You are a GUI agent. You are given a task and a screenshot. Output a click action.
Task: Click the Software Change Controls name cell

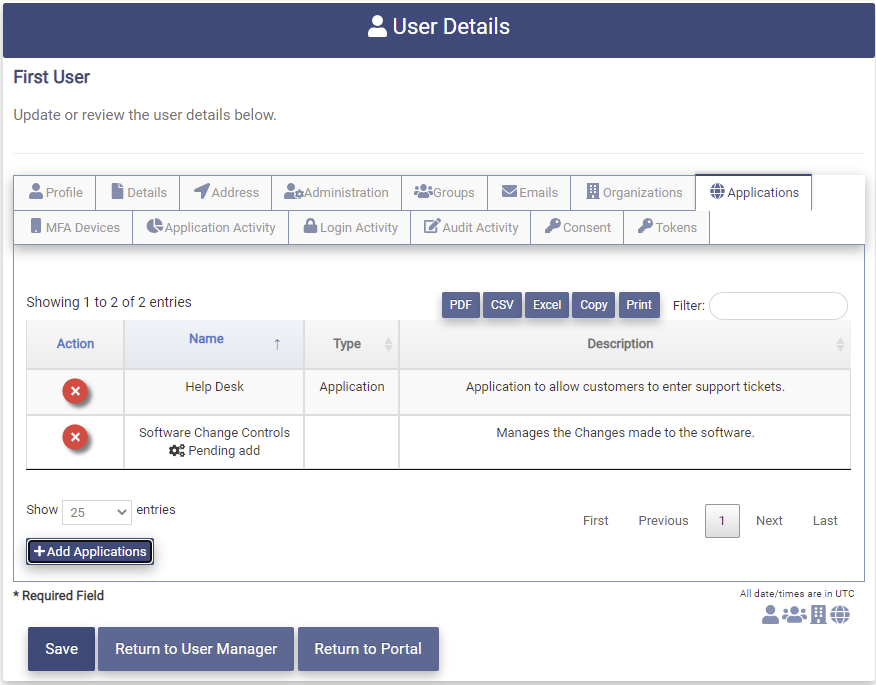click(215, 441)
